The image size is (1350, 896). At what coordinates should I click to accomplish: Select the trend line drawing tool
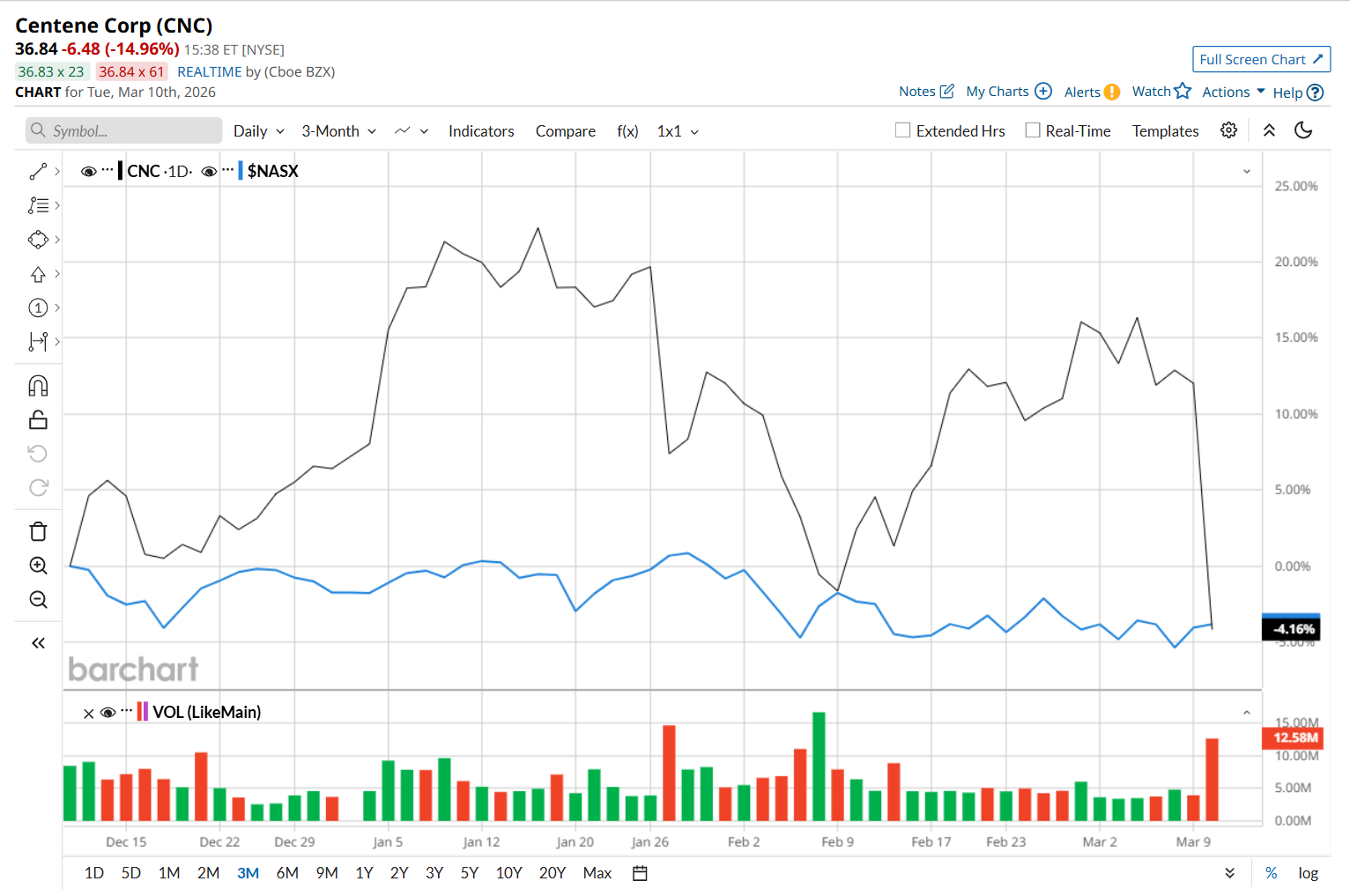click(38, 172)
